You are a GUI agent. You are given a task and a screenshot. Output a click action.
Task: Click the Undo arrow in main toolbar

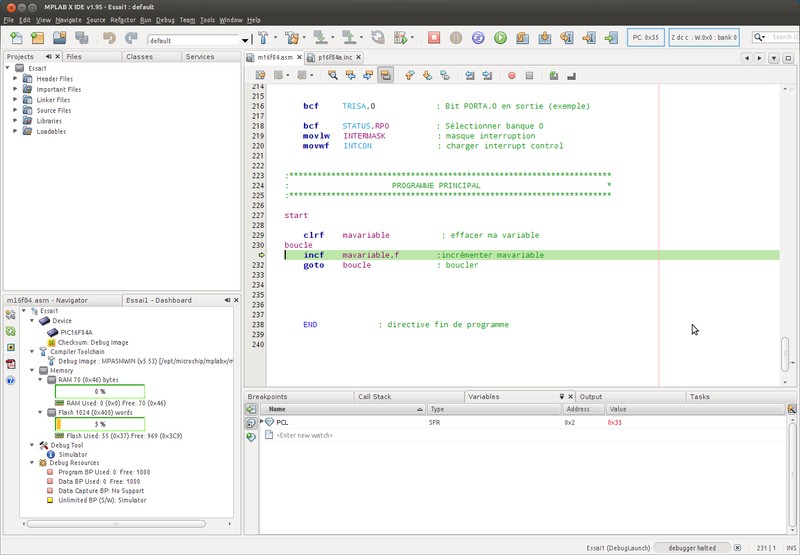(109, 38)
